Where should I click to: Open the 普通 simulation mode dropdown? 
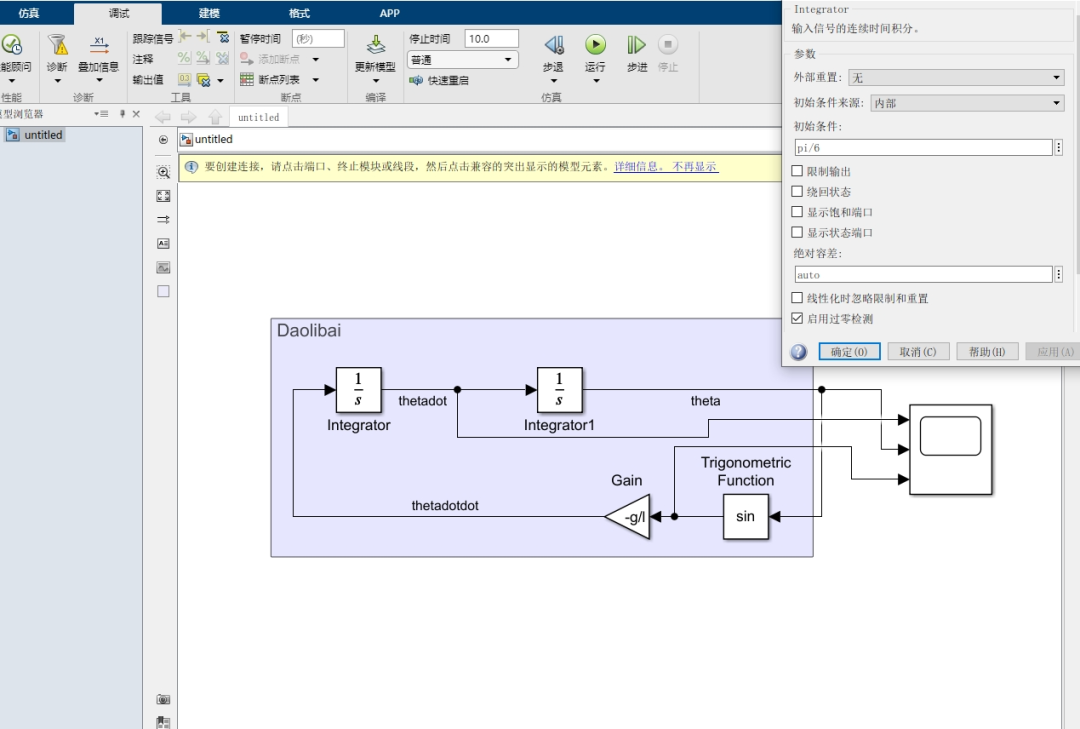tap(462, 60)
